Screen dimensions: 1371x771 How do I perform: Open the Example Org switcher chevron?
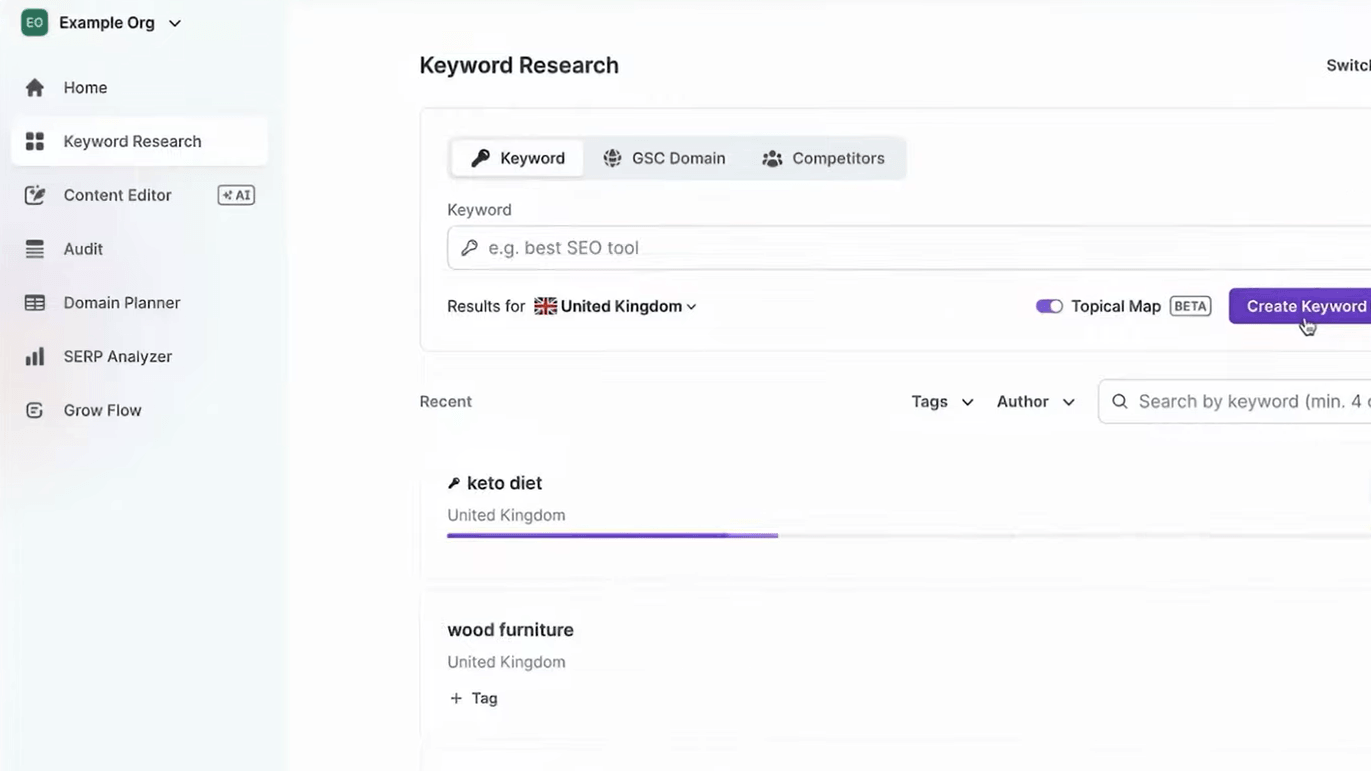[x=175, y=23]
